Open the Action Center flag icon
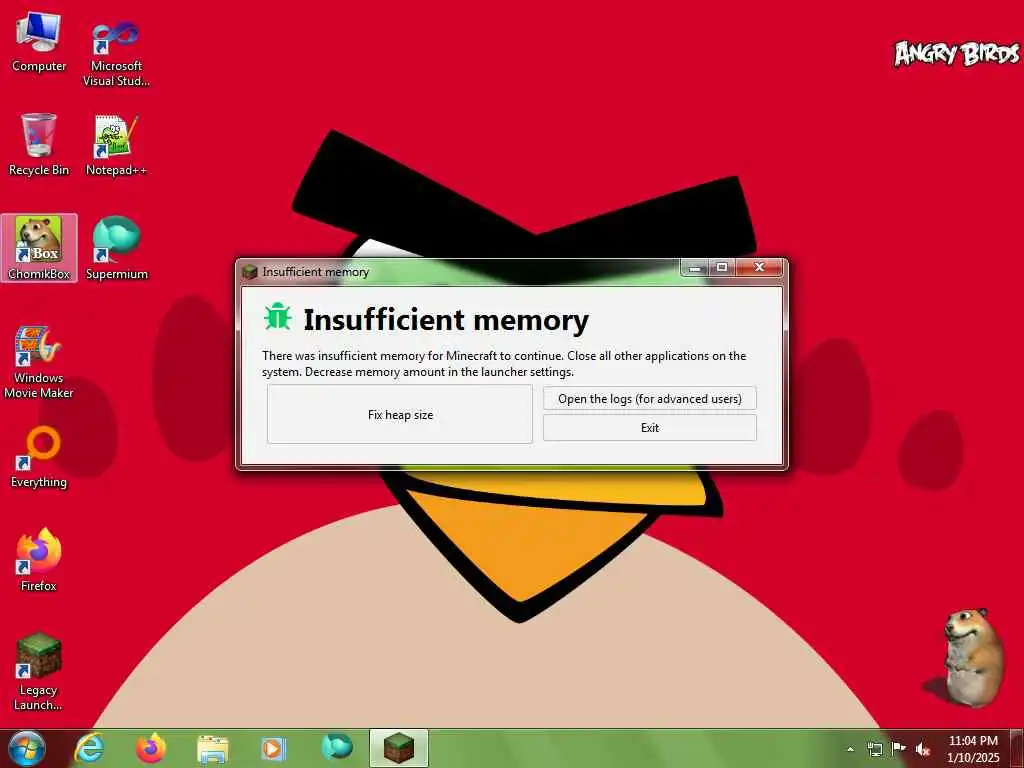 coord(899,750)
